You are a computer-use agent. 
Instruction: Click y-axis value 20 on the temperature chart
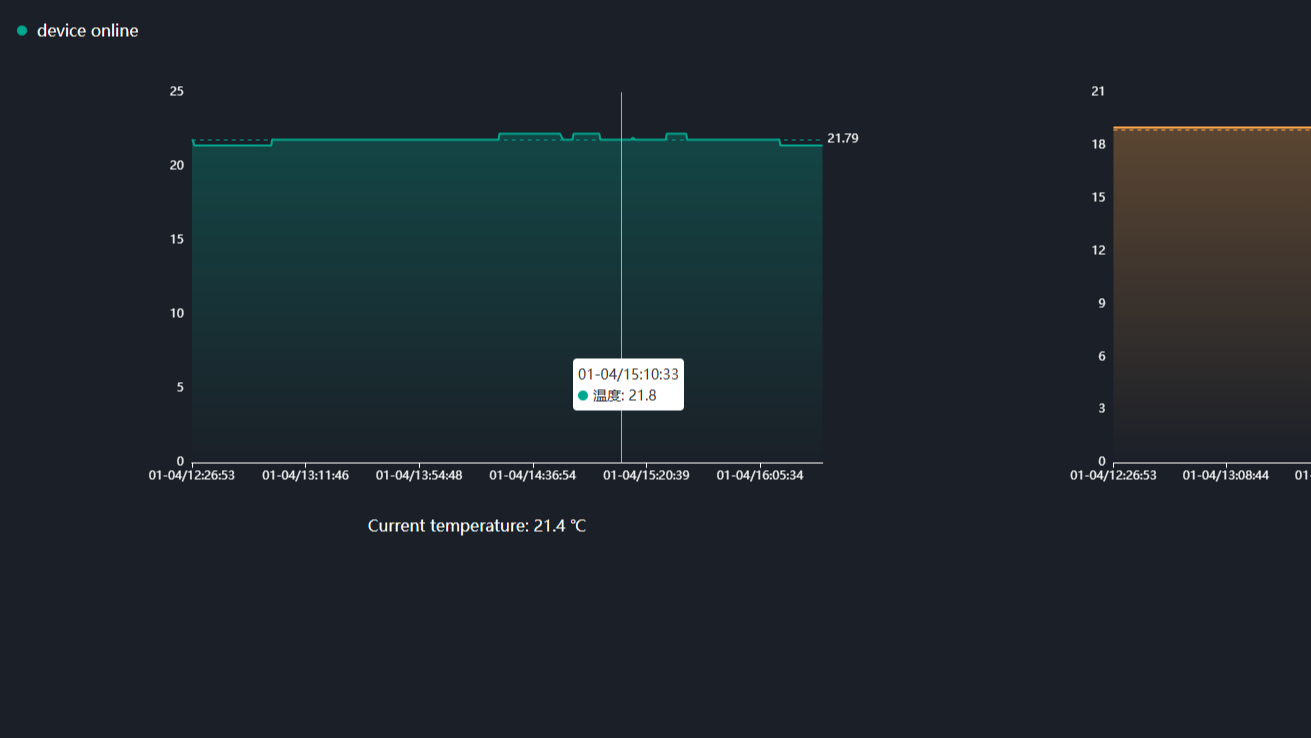(x=177, y=165)
